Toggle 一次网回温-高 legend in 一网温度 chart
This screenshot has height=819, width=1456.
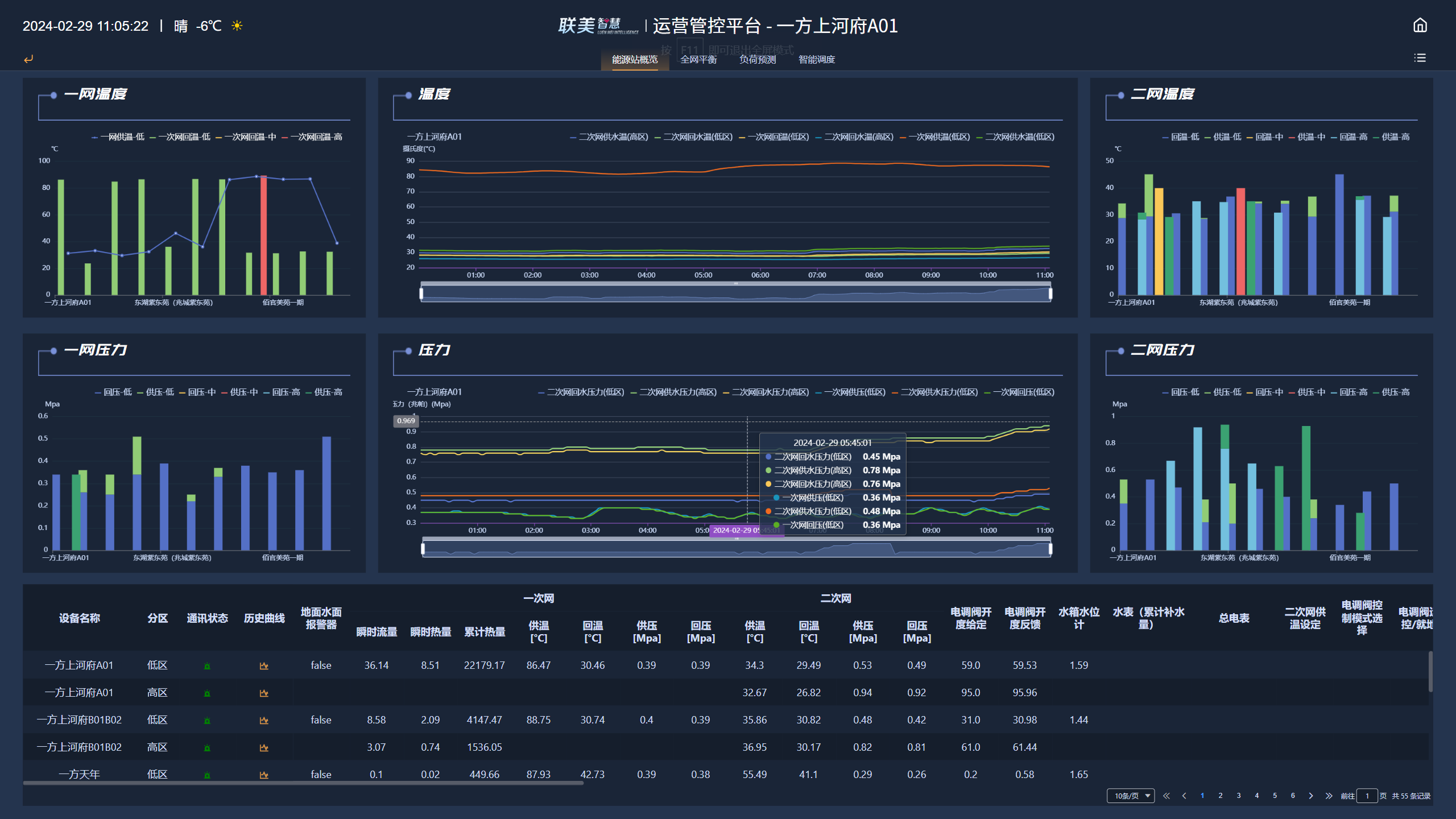click(312, 137)
